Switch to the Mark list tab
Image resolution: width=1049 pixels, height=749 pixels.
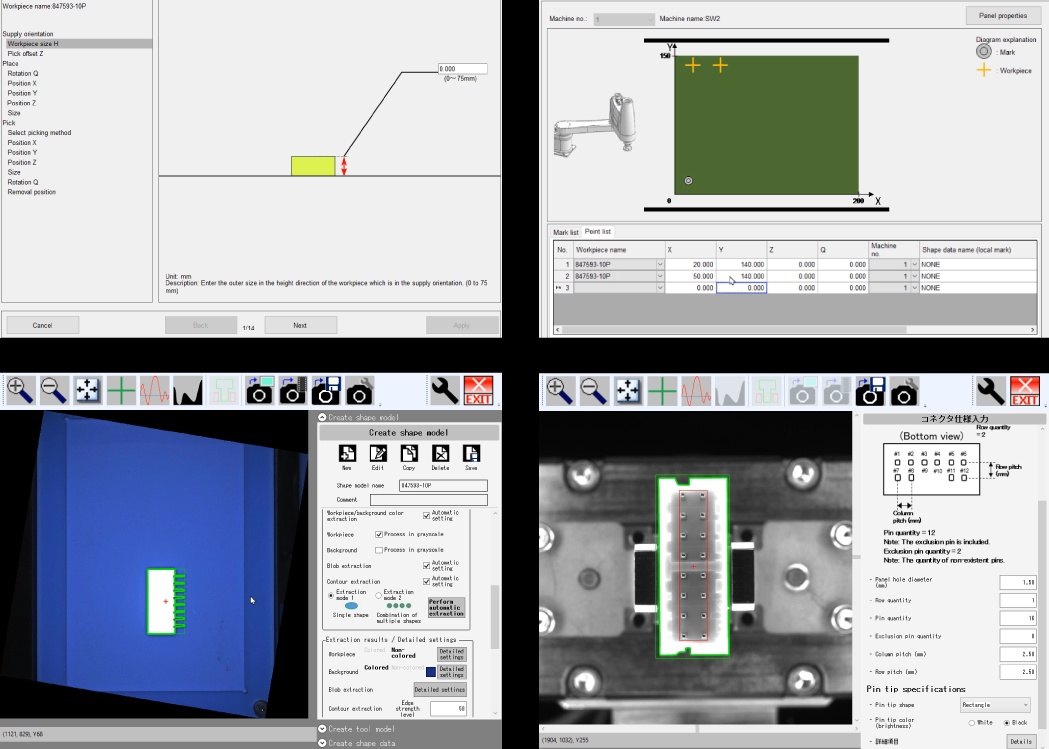[x=566, y=232]
